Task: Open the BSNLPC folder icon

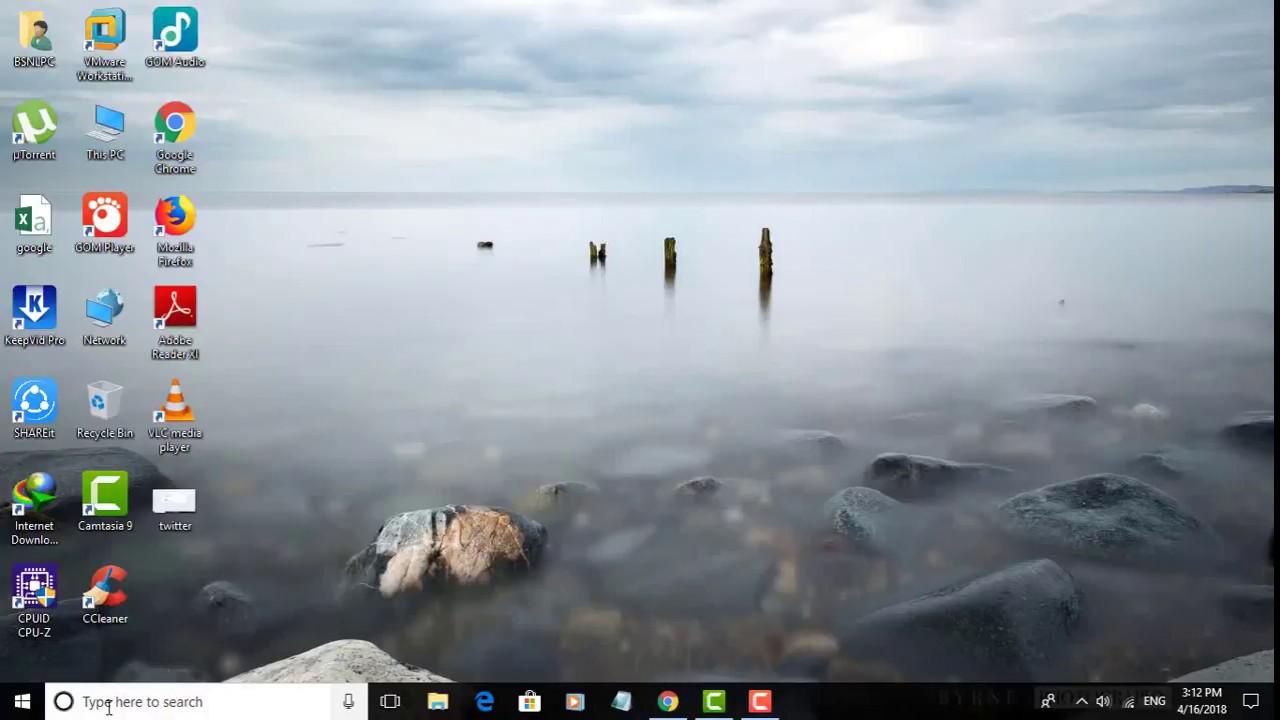Action: click(34, 39)
